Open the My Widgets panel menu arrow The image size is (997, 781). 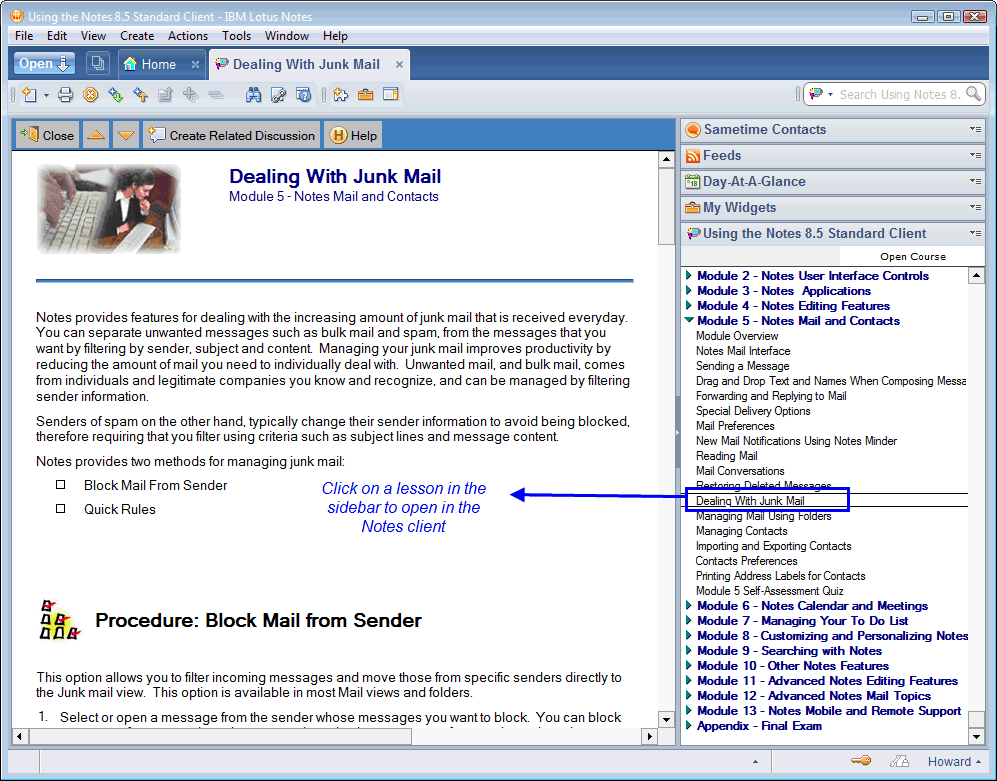tap(975, 207)
